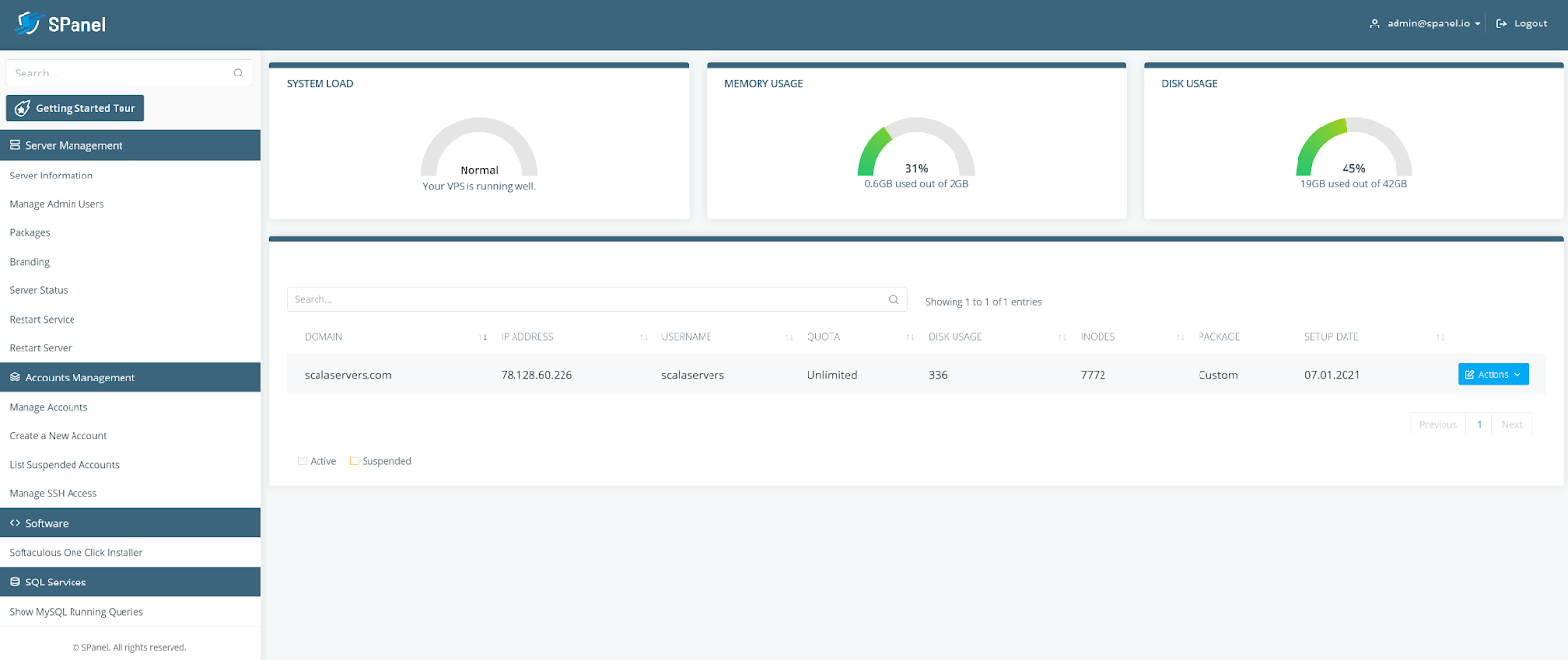Click the Server Management section icon

[x=15, y=145]
